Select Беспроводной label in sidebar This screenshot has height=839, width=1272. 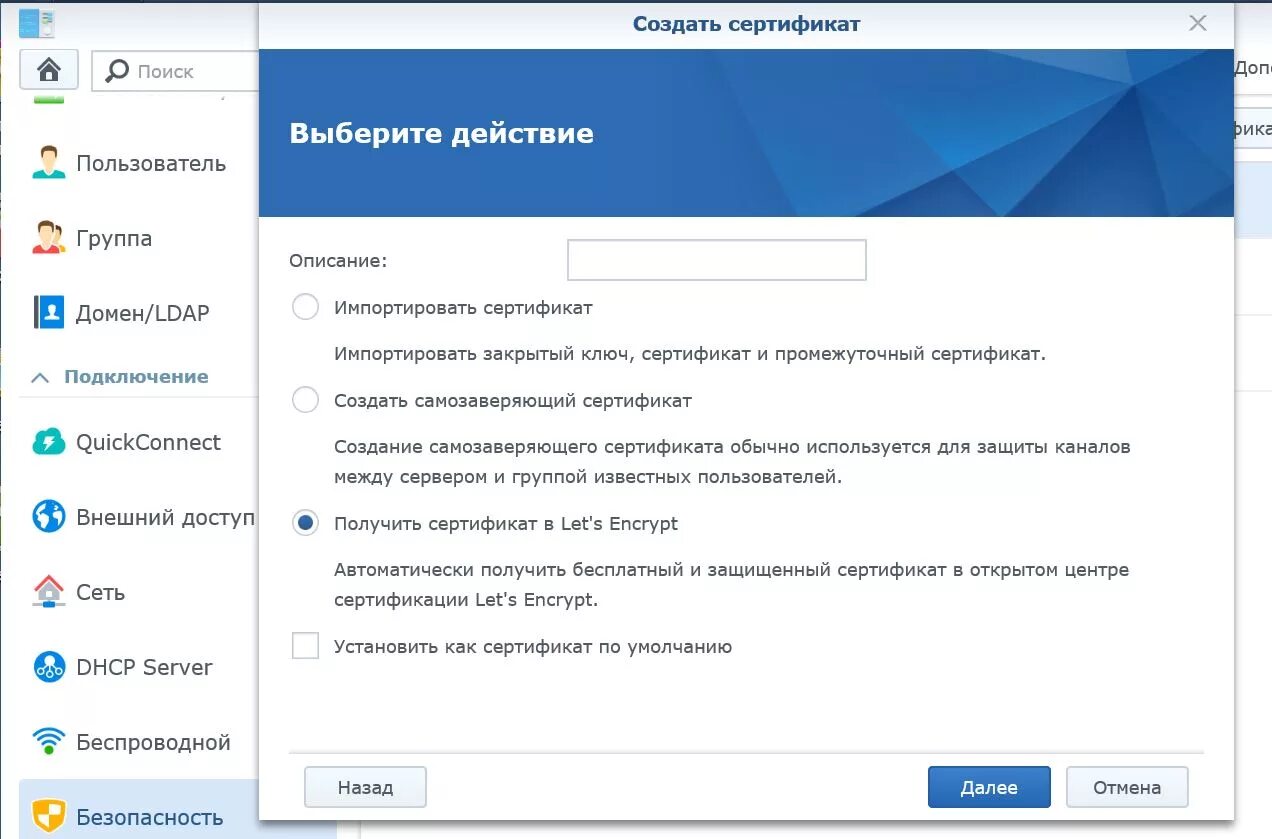153,742
